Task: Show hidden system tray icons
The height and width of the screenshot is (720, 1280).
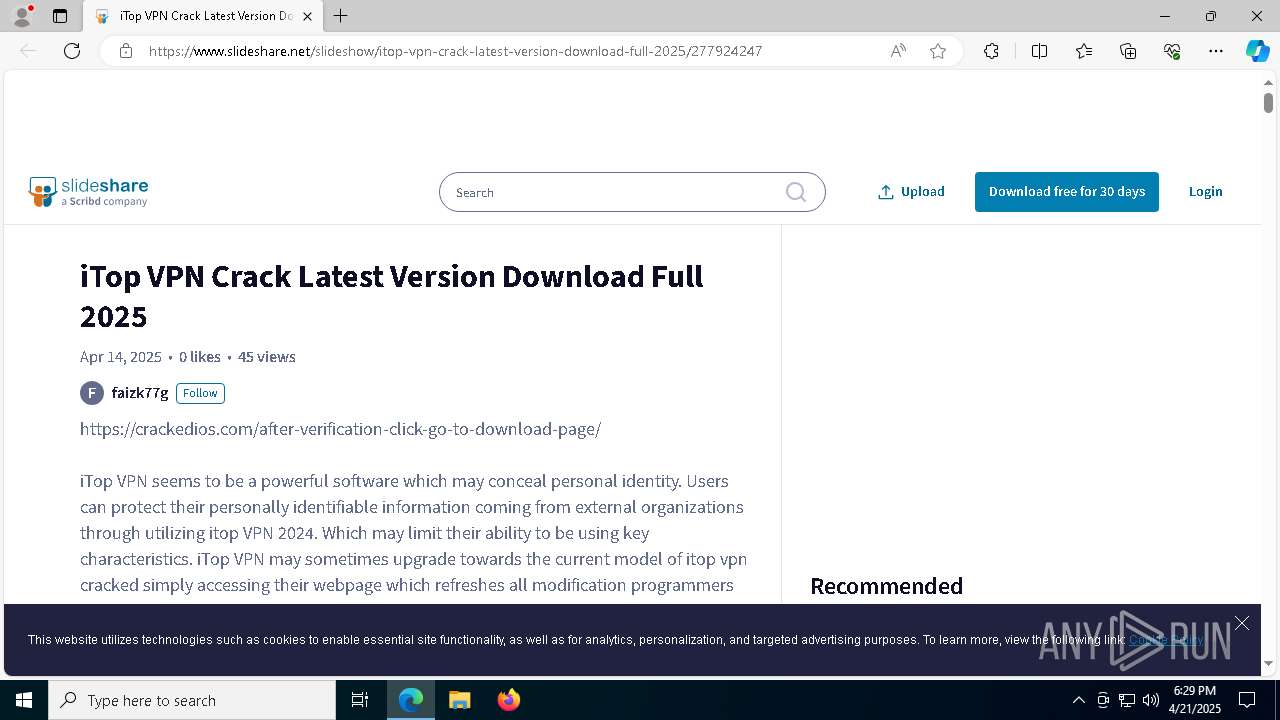Action: pos(1078,700)
